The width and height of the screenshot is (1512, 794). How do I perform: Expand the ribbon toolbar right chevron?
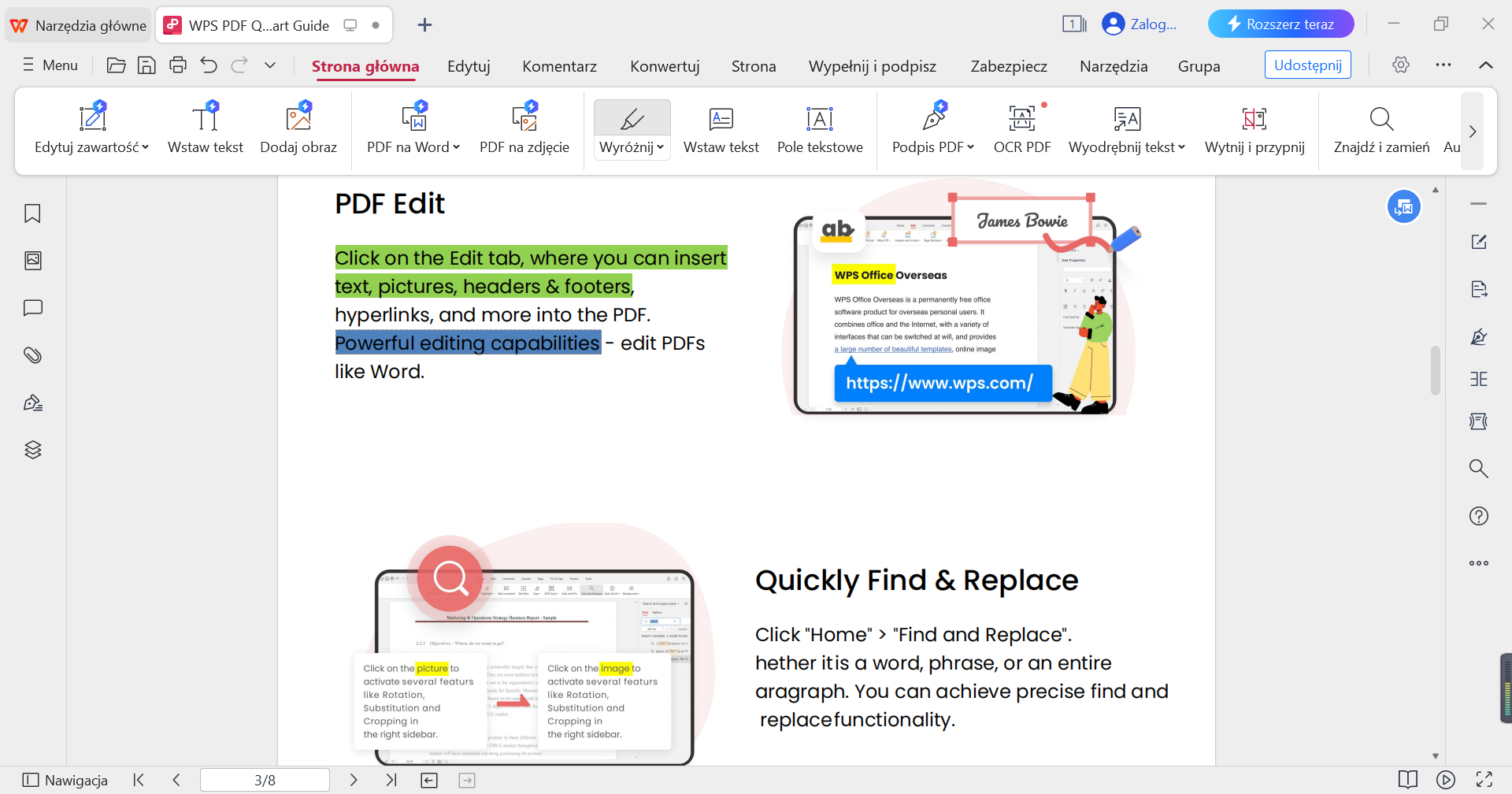(1472, 132)
